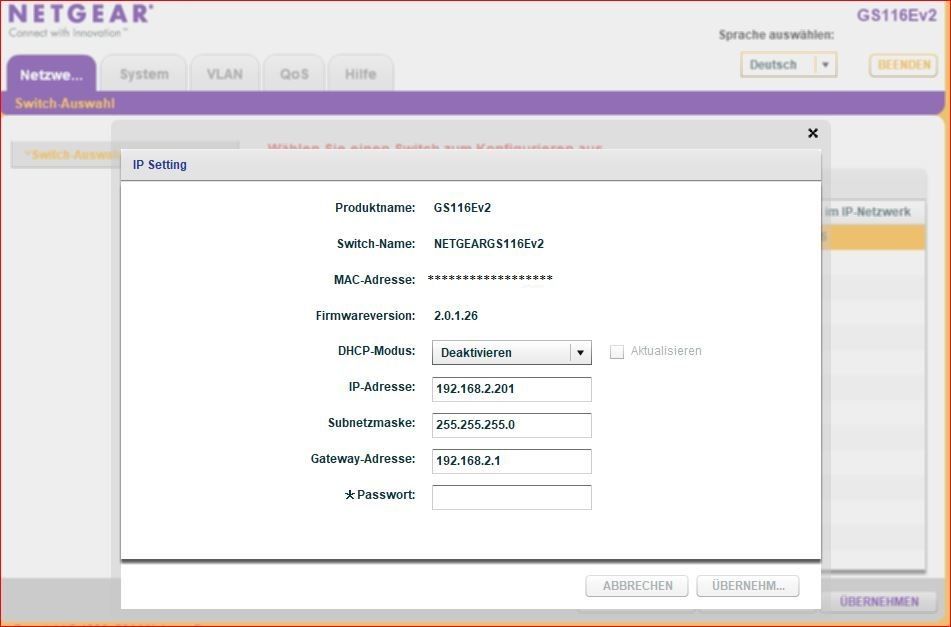
Task: Go to the QoS tab
Action: coord(294,74)
